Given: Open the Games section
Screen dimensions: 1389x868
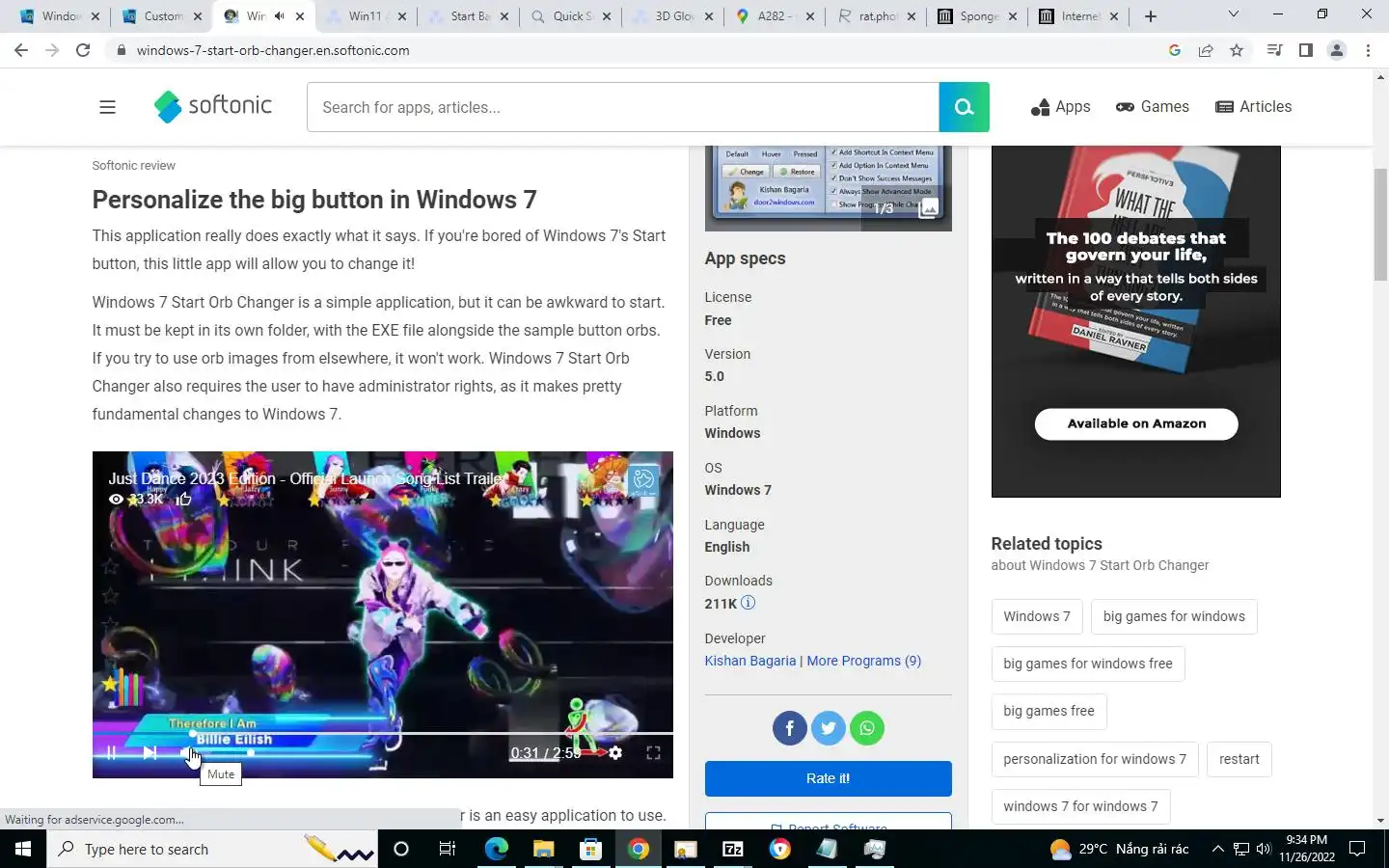Looking at the screenshot, I should point(1153,107).
